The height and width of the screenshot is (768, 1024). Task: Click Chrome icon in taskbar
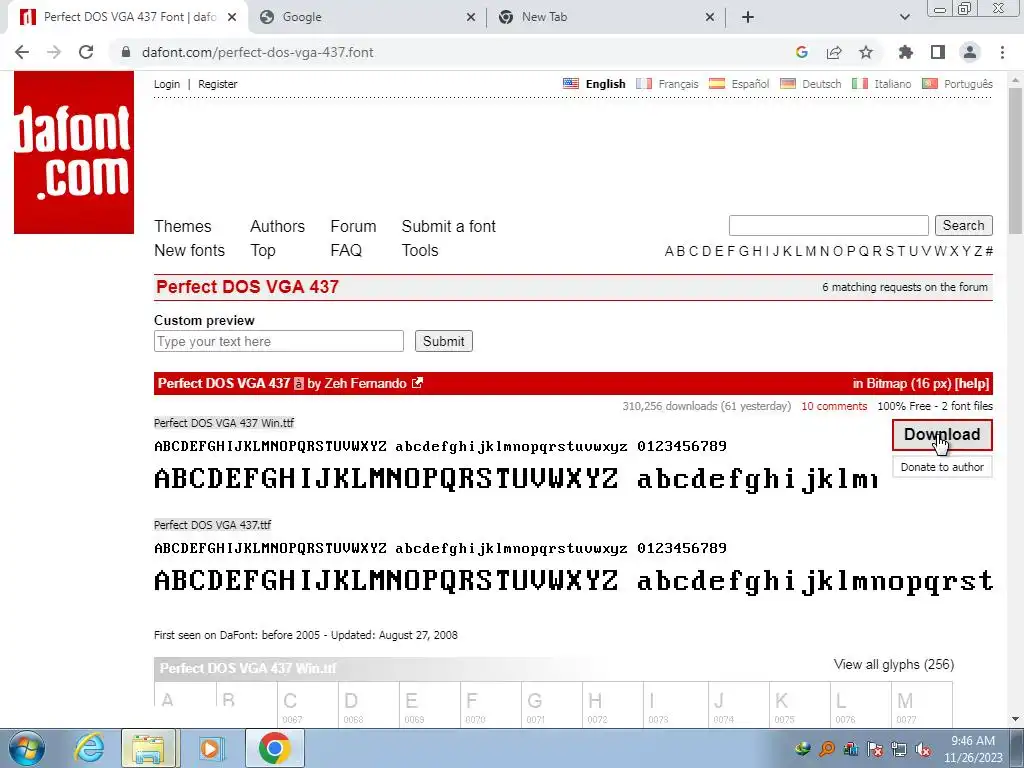click(x=274, y=748)
